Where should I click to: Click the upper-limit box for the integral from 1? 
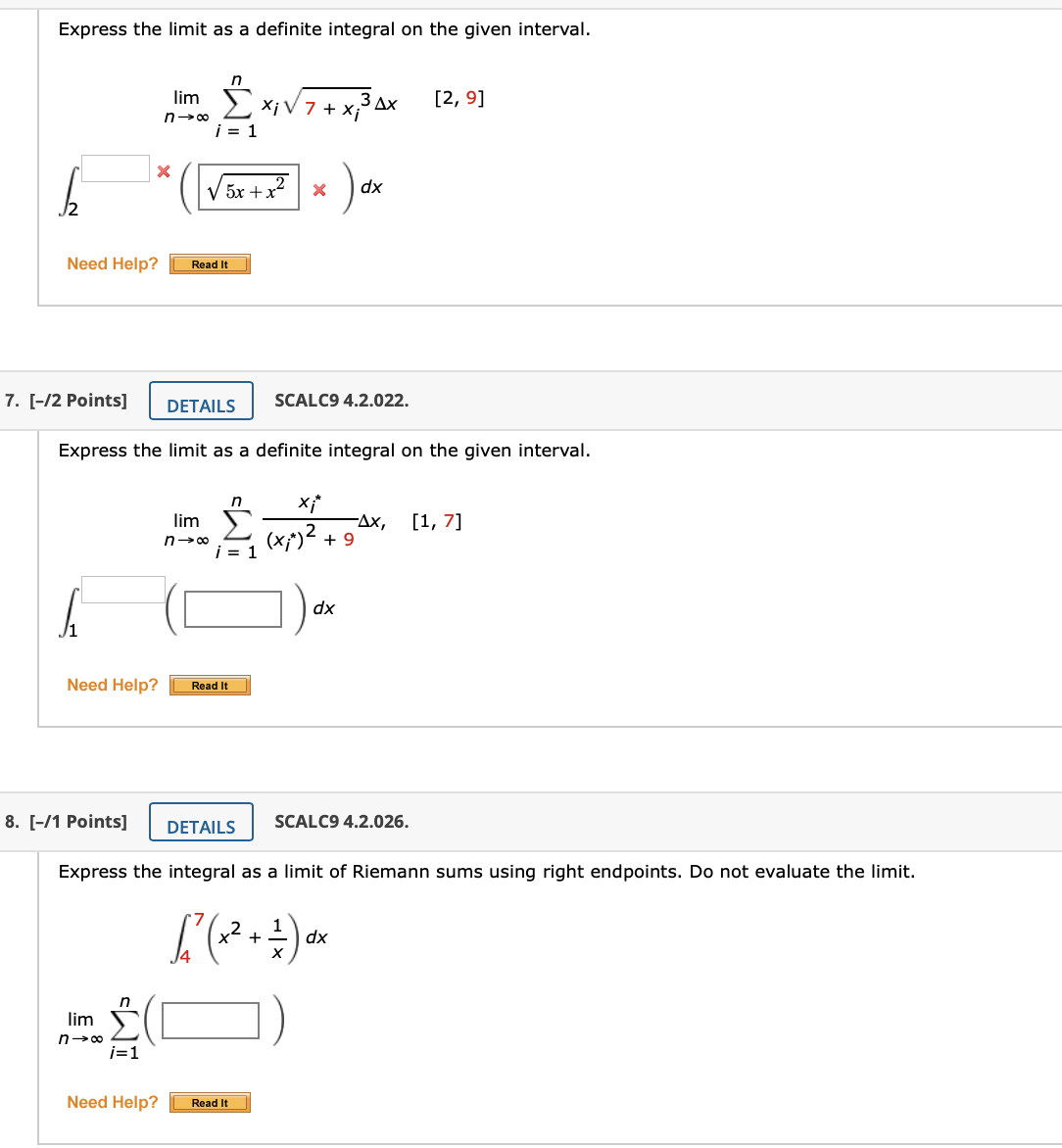point(122,588)
